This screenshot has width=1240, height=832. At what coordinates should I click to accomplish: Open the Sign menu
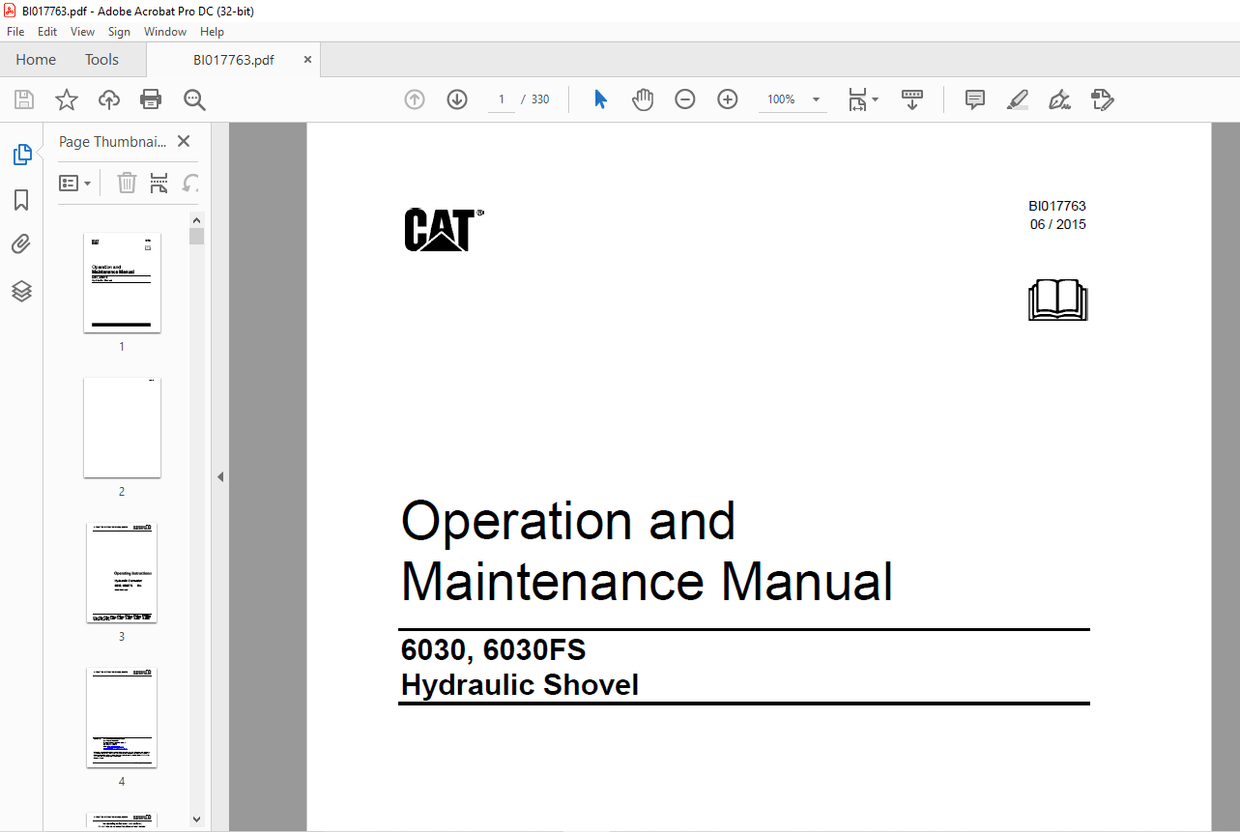pyautogui.click(x=119, y=31)
